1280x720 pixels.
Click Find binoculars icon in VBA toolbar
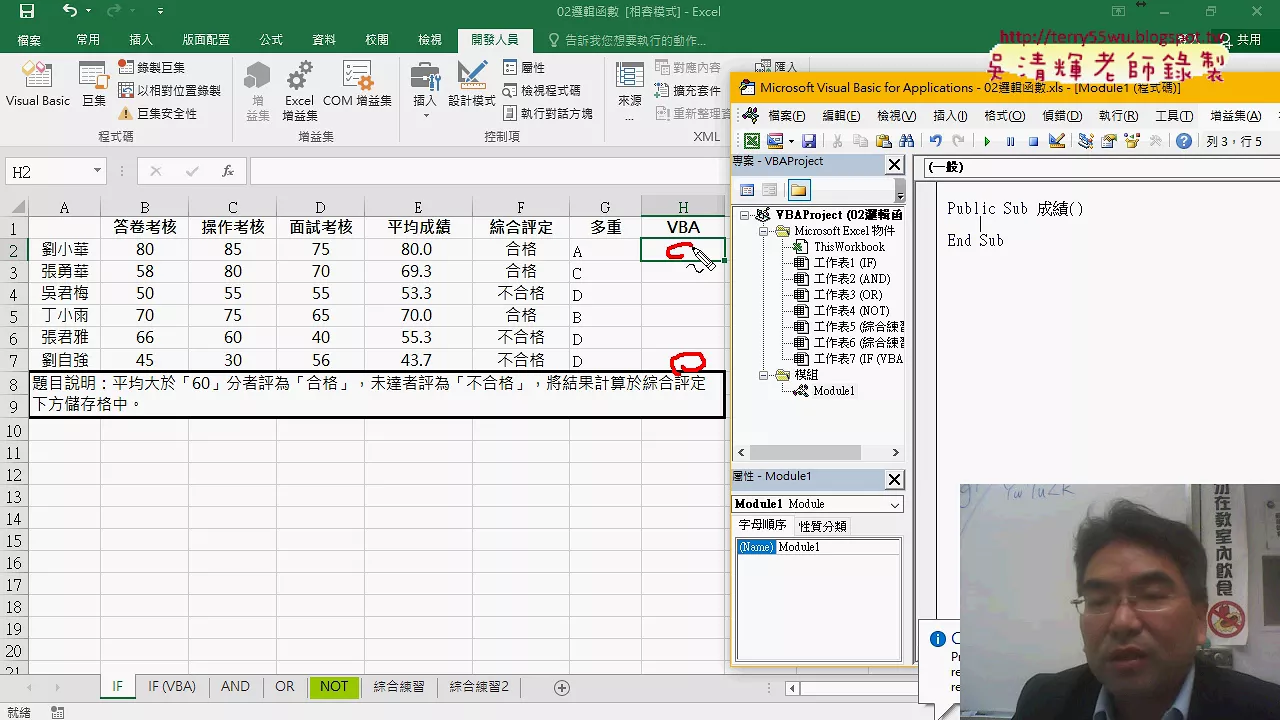pyautogui.click(x=907, y=142)
